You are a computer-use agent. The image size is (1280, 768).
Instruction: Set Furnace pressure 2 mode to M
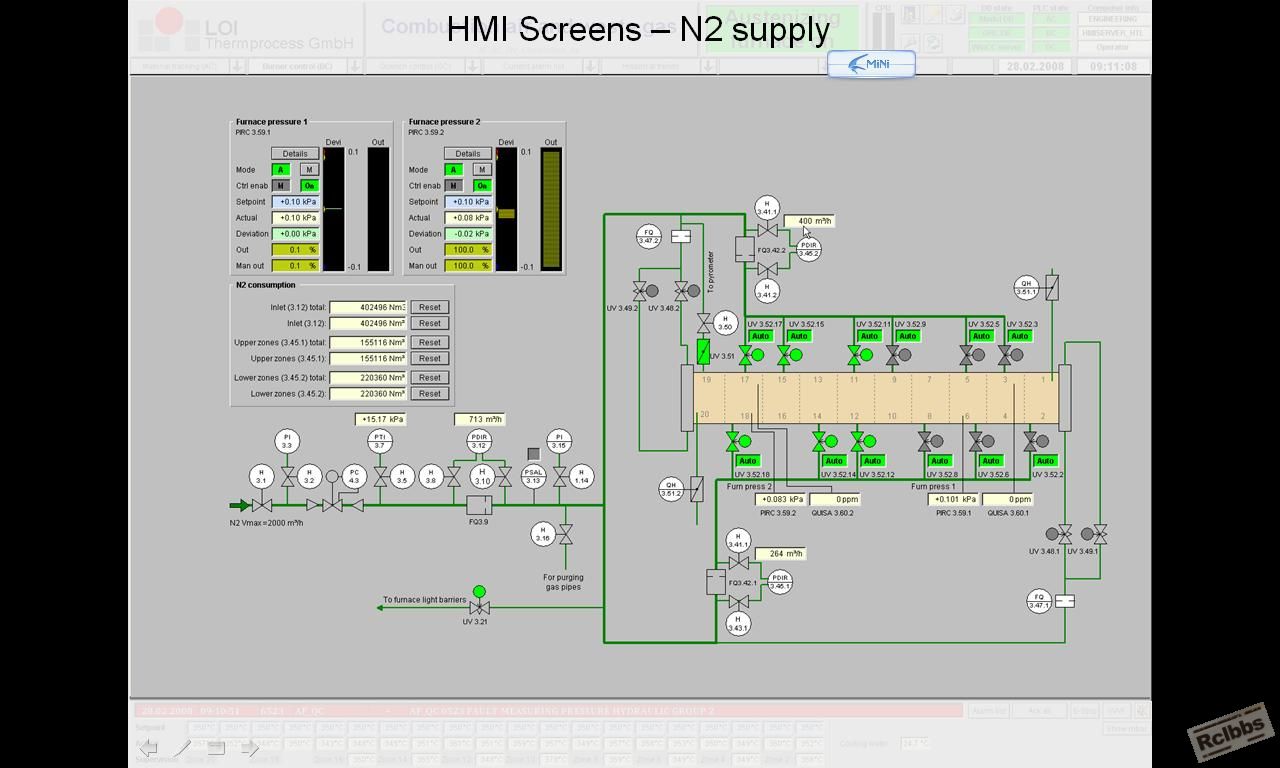tap(482, 170)
